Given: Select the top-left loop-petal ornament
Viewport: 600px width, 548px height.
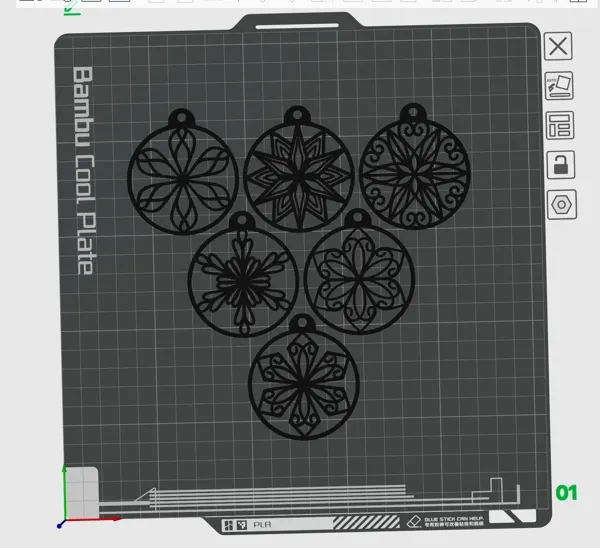Looking at the screenshot, I should [x=183, y=172].
